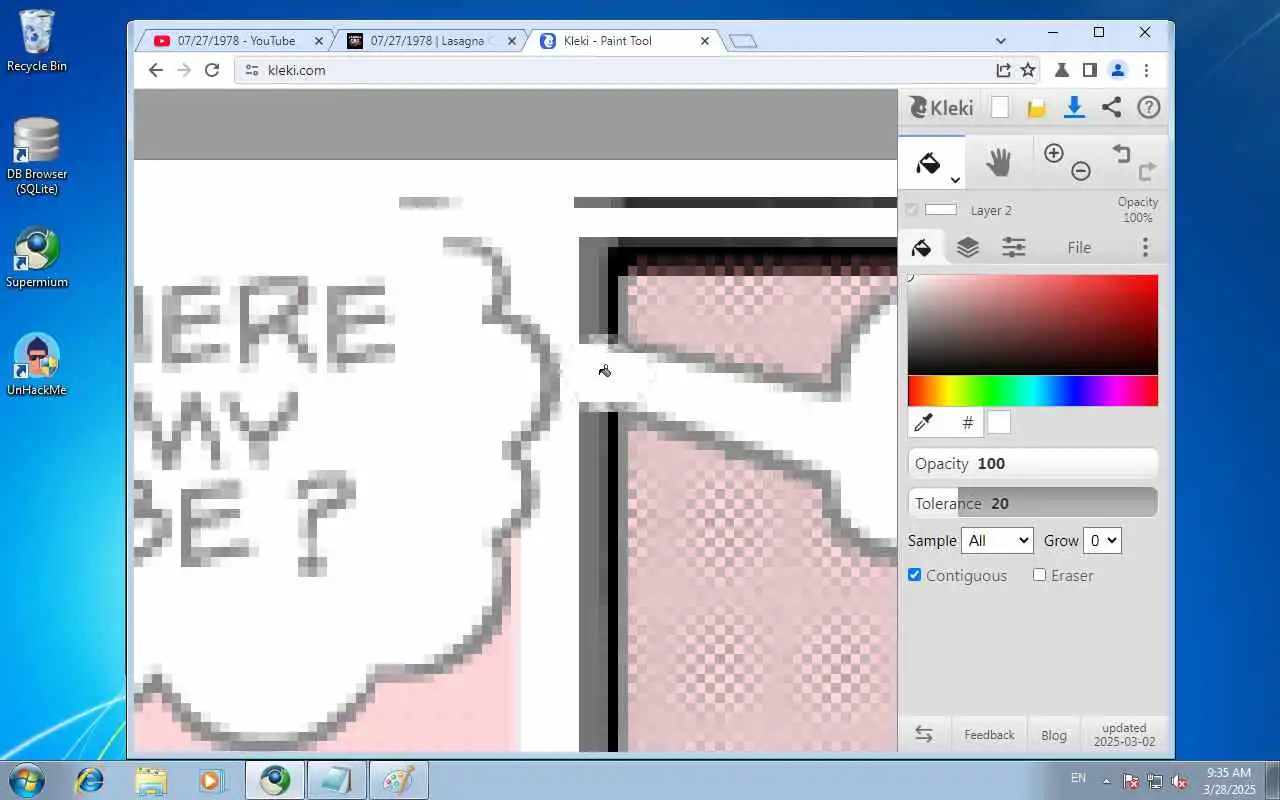
Task: View site information icon in address bar
Action: (251, 70)
